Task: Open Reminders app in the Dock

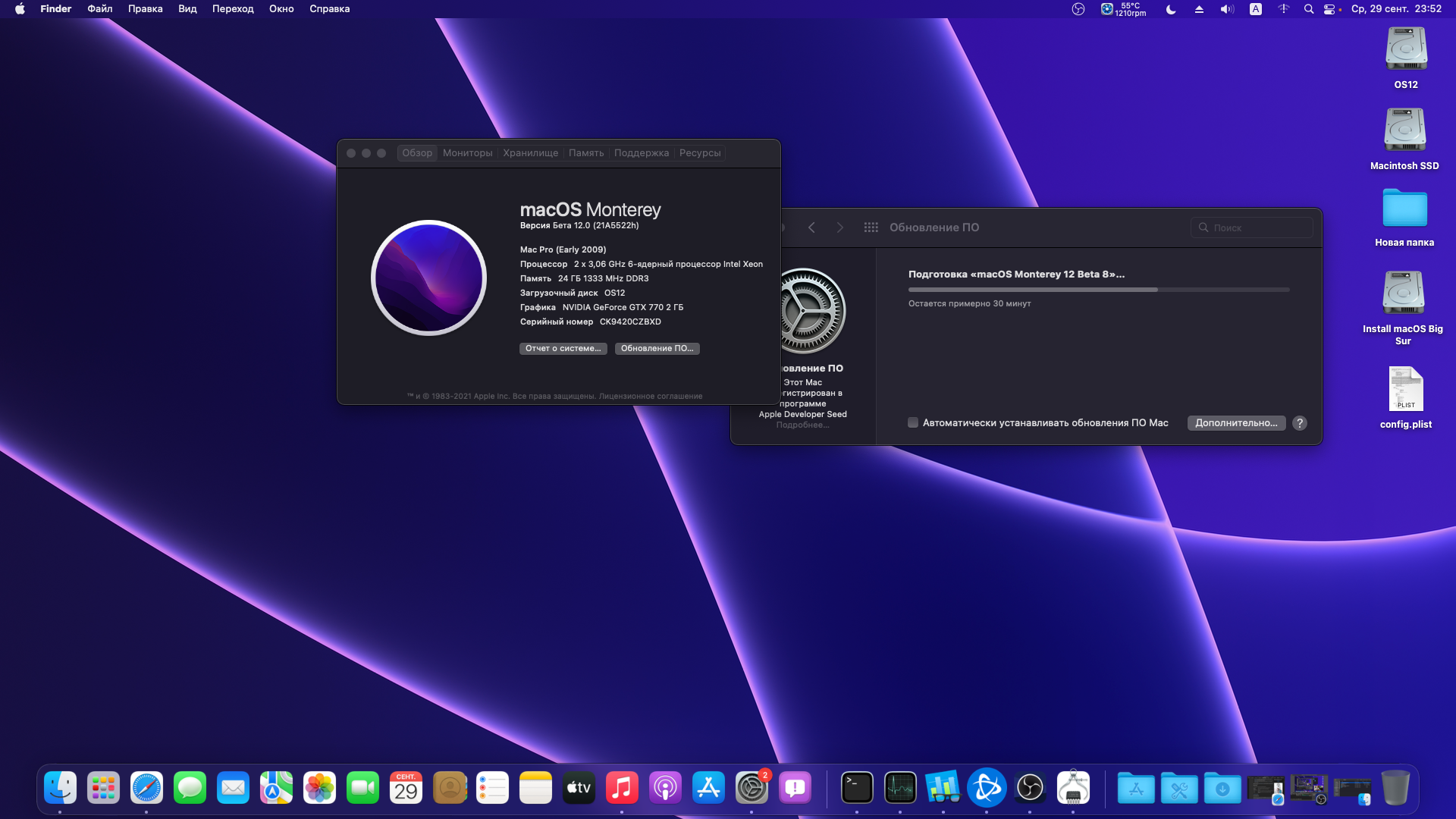Action: pyautogui.click(x=492, y=788)
